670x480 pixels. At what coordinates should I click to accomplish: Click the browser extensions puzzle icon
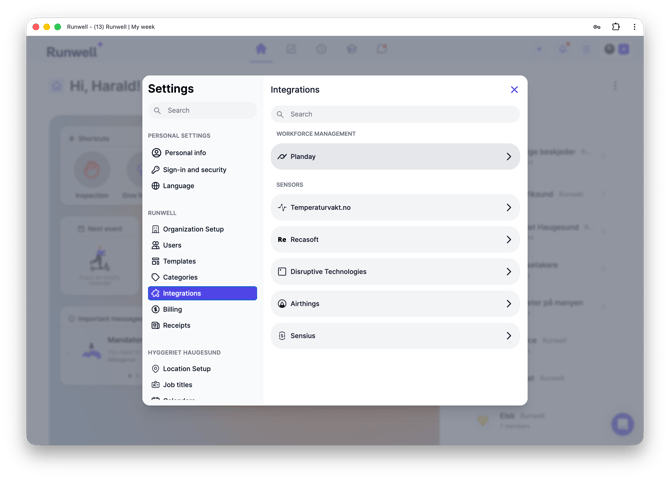(x=616, y=27)
